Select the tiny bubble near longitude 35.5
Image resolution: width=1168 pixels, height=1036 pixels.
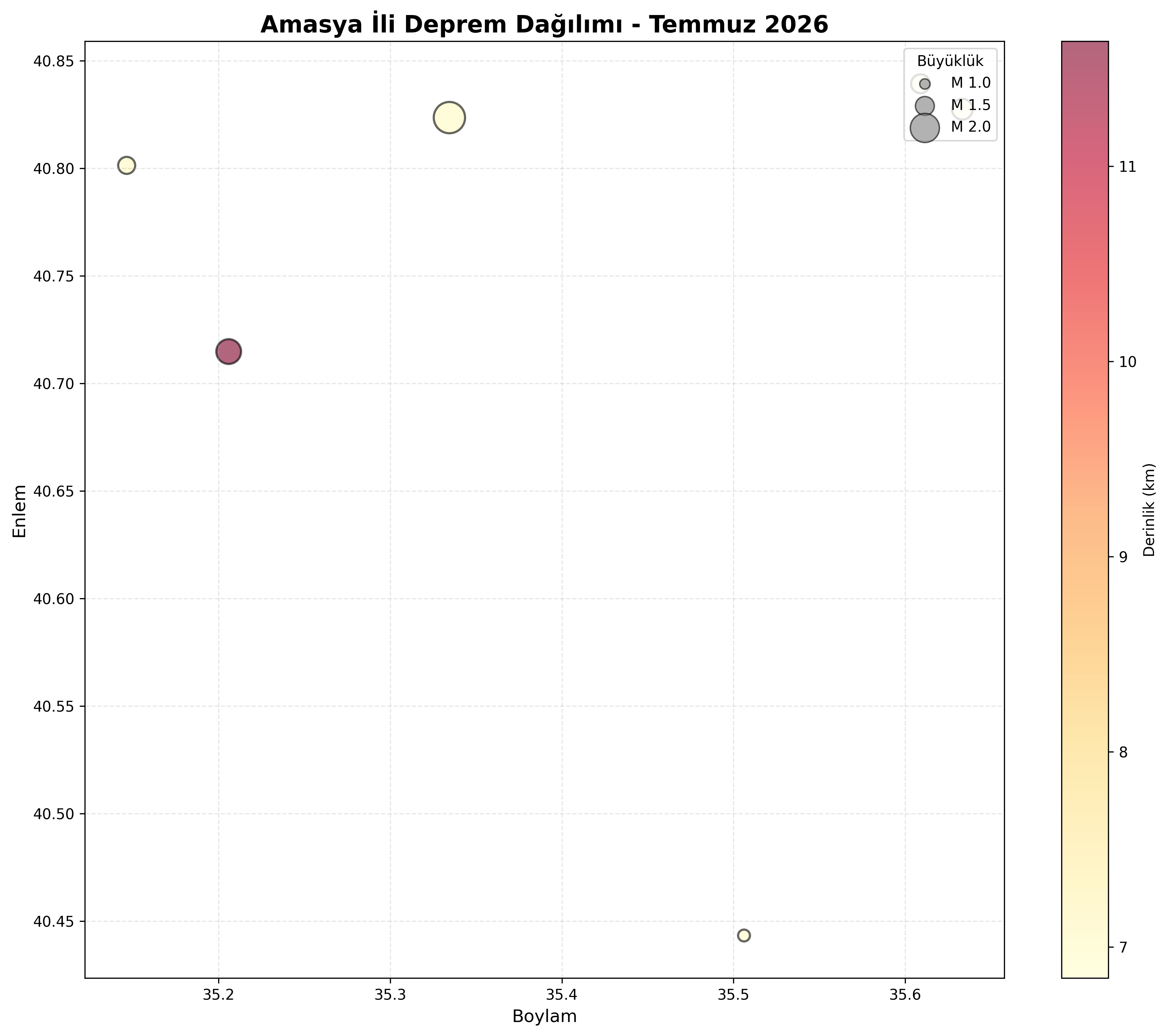744,935
